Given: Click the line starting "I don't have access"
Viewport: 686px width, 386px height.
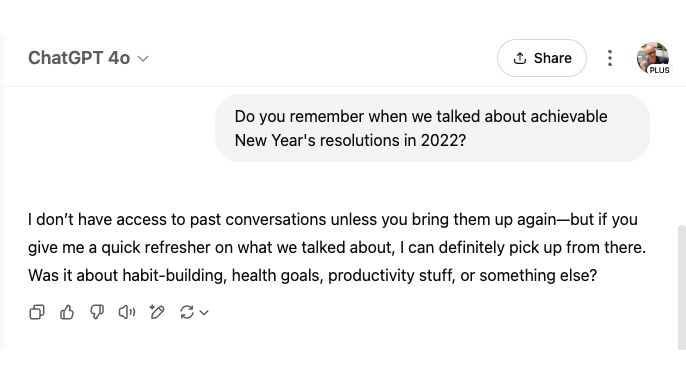Looking at the screenshot, I should point(332,219).
